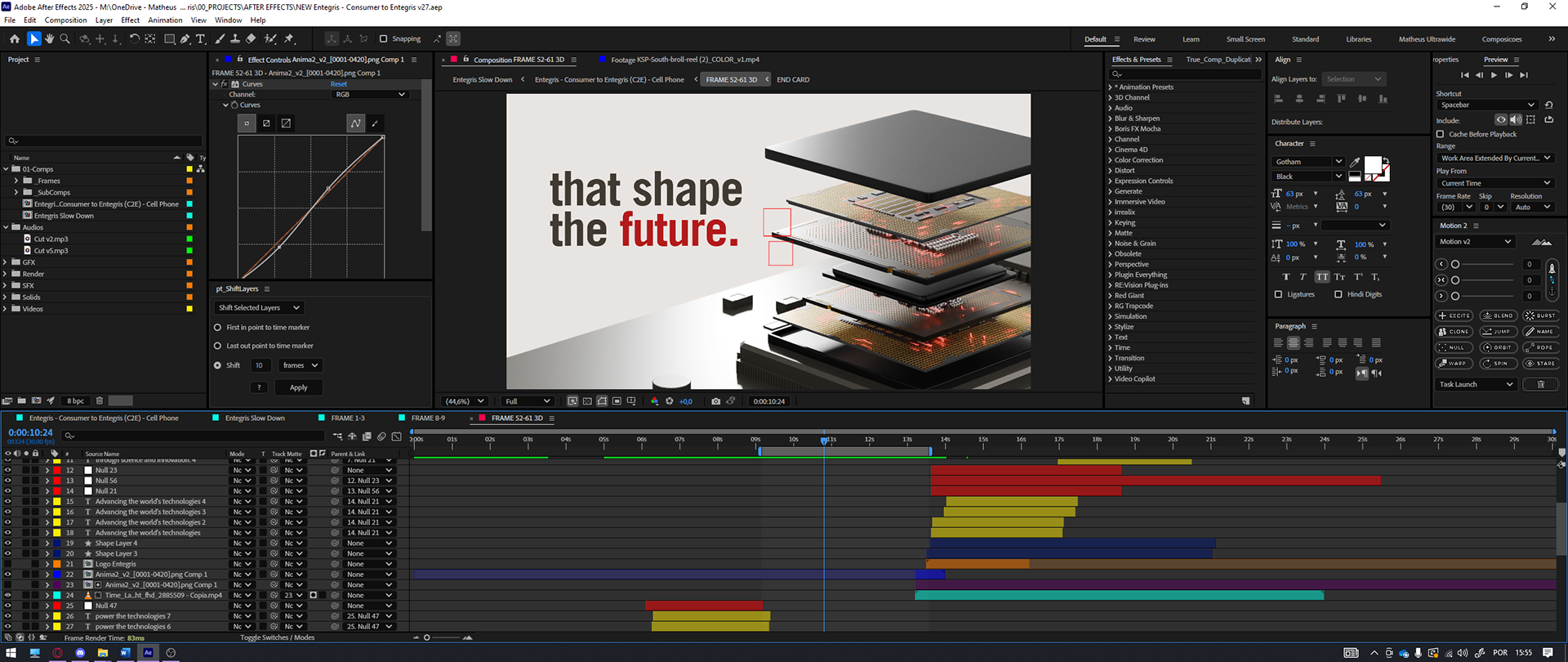Enable the Snapping checkbox
The width and height of the screenshot is (1568, 662).
pyautogui.click(x=383, y=38)
